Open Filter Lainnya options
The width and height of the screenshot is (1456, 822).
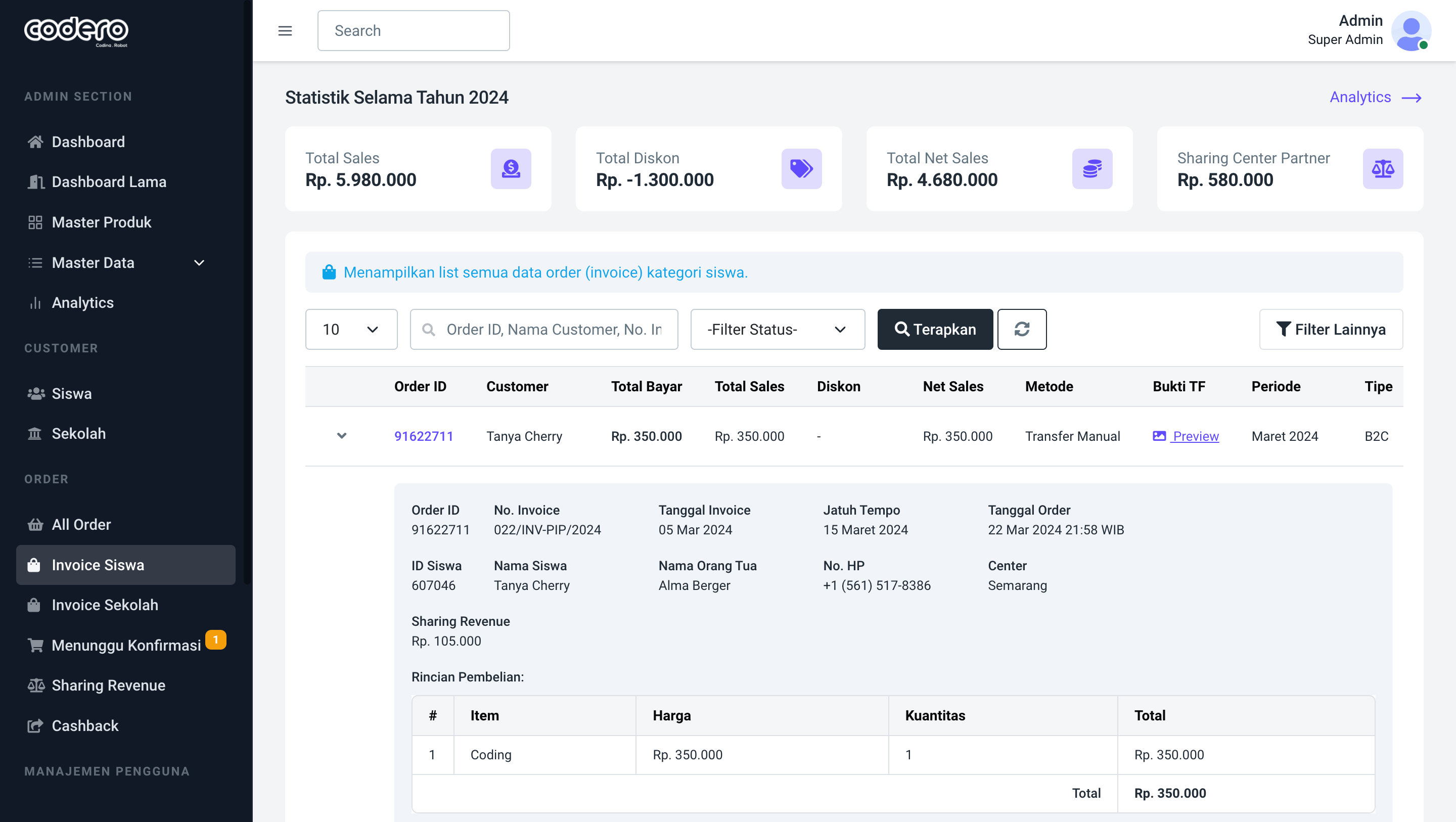[x=1331, y=329]
